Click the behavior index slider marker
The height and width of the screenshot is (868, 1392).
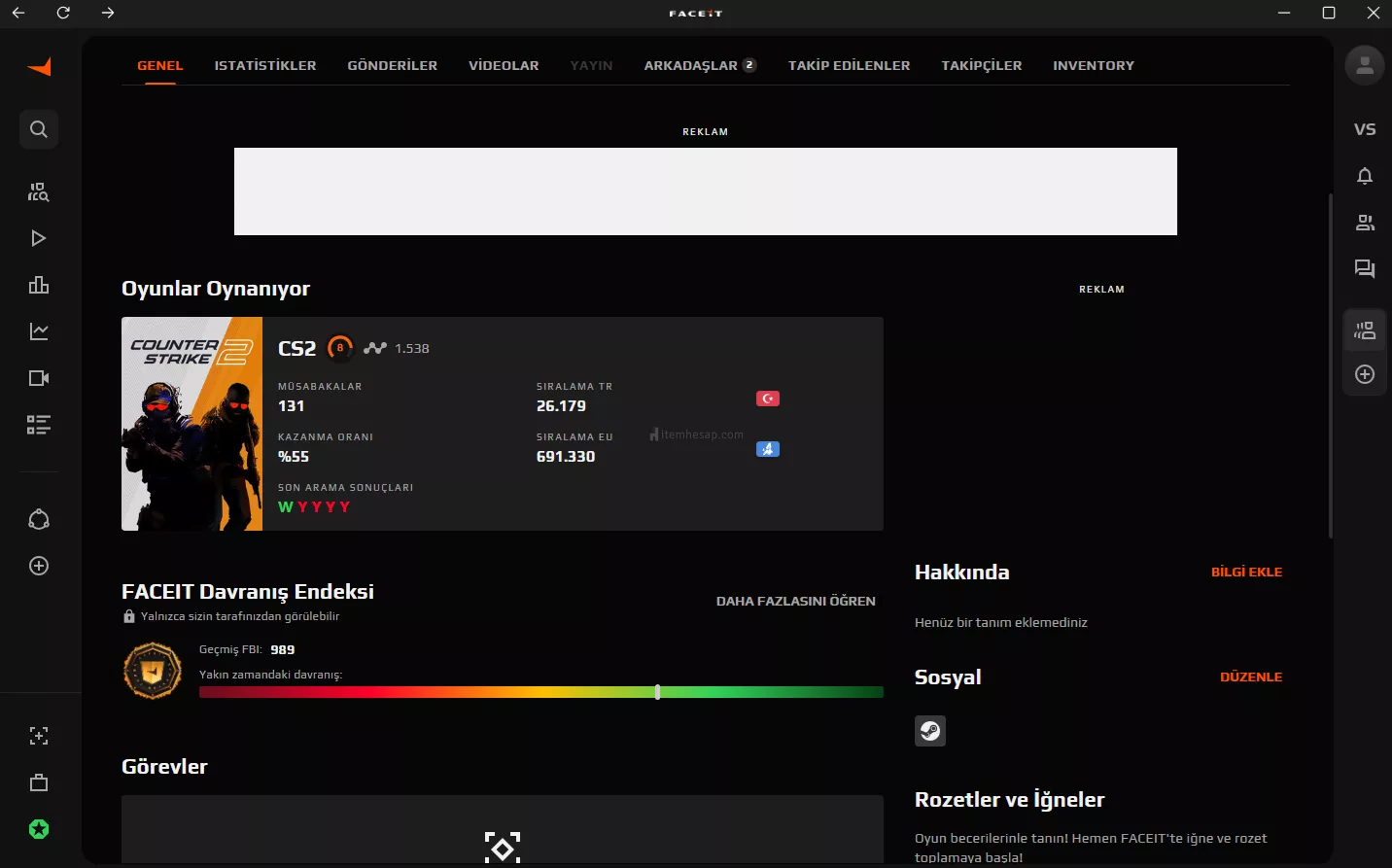658,692
